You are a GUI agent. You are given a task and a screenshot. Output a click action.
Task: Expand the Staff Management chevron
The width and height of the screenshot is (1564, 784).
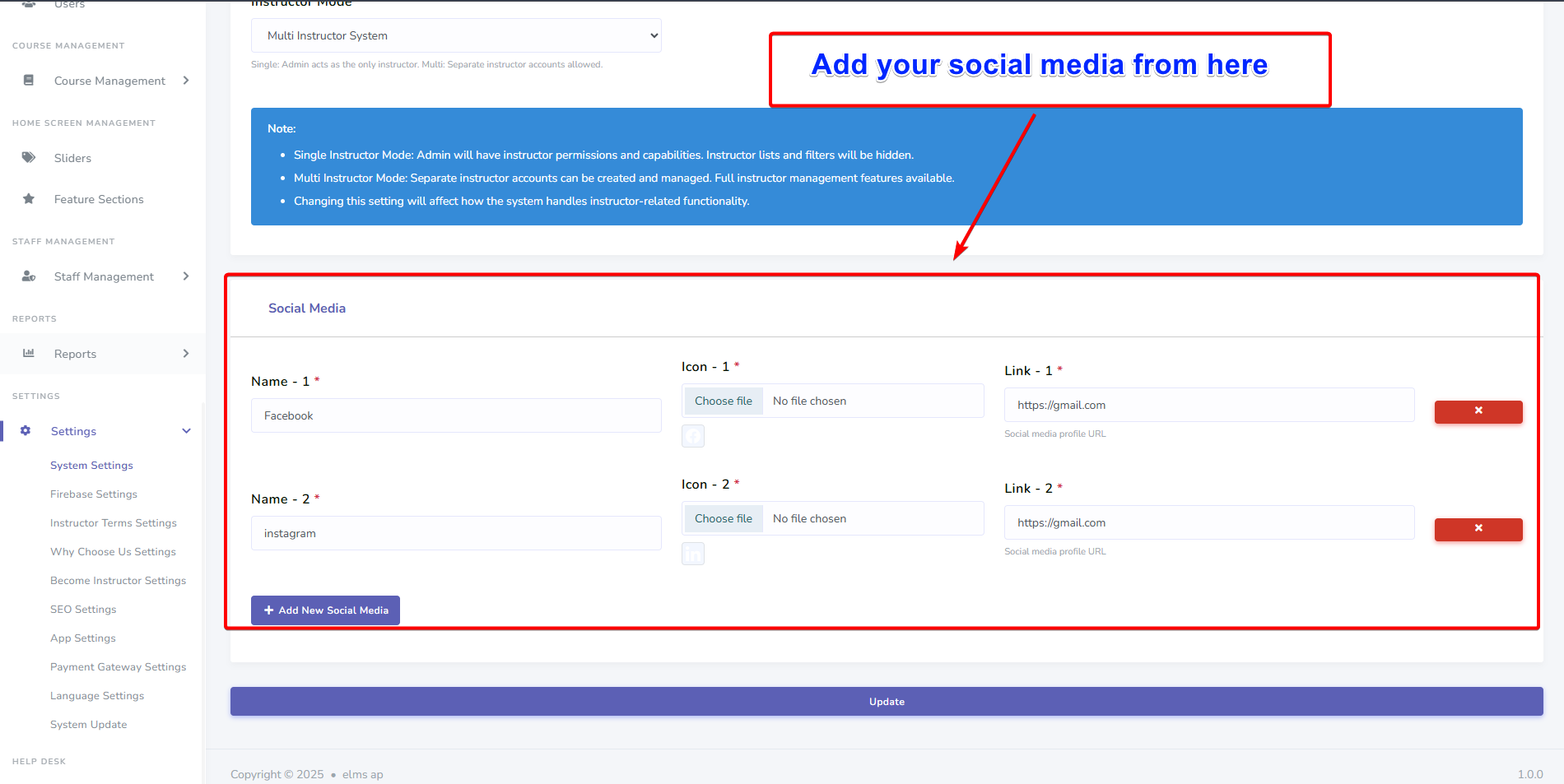point(186,276)
